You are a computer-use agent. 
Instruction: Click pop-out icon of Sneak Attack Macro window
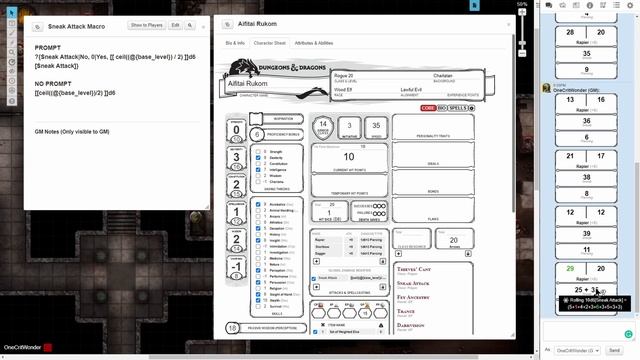[37, 27]
